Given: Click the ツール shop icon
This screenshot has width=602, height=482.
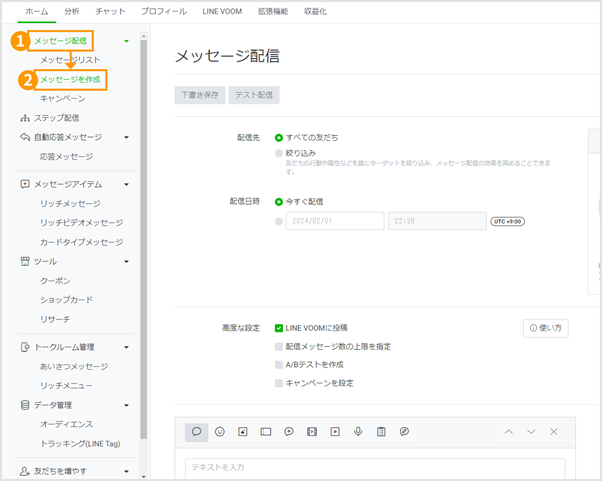Looking at the screenshot, I should pos(25,262).
